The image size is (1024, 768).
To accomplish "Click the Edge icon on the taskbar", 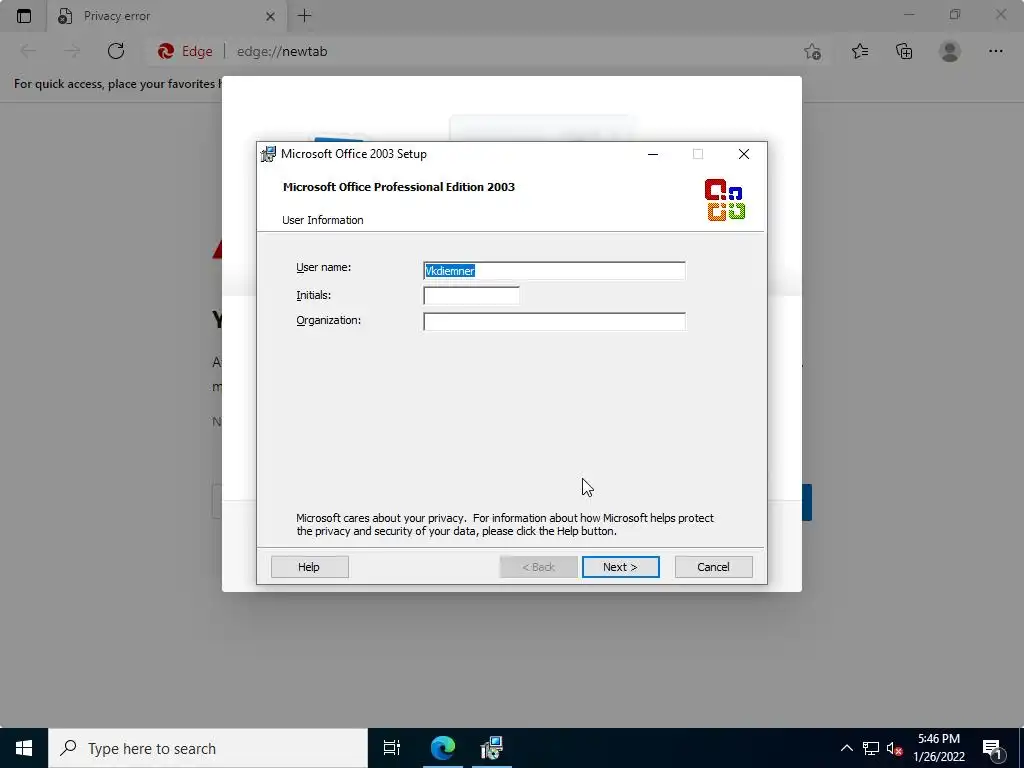I will (443, 748).
